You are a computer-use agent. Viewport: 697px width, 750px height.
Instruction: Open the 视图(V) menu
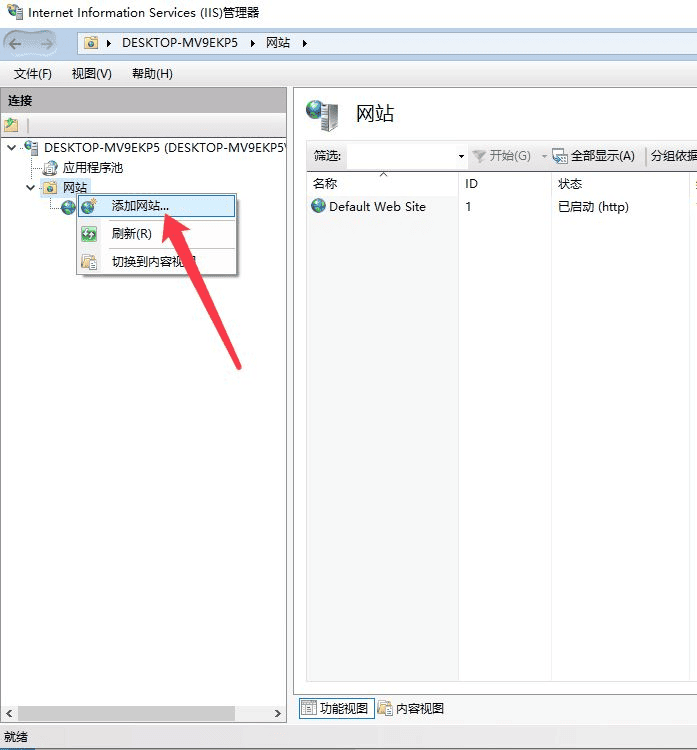[91, 74]
